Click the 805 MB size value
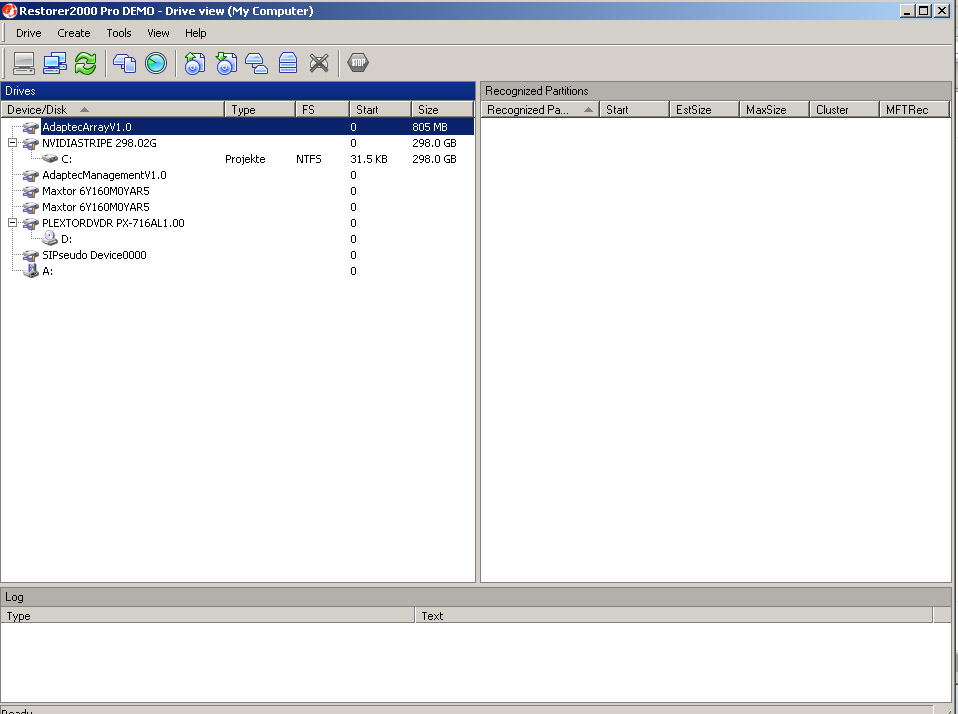 click(x=430, y=127)
